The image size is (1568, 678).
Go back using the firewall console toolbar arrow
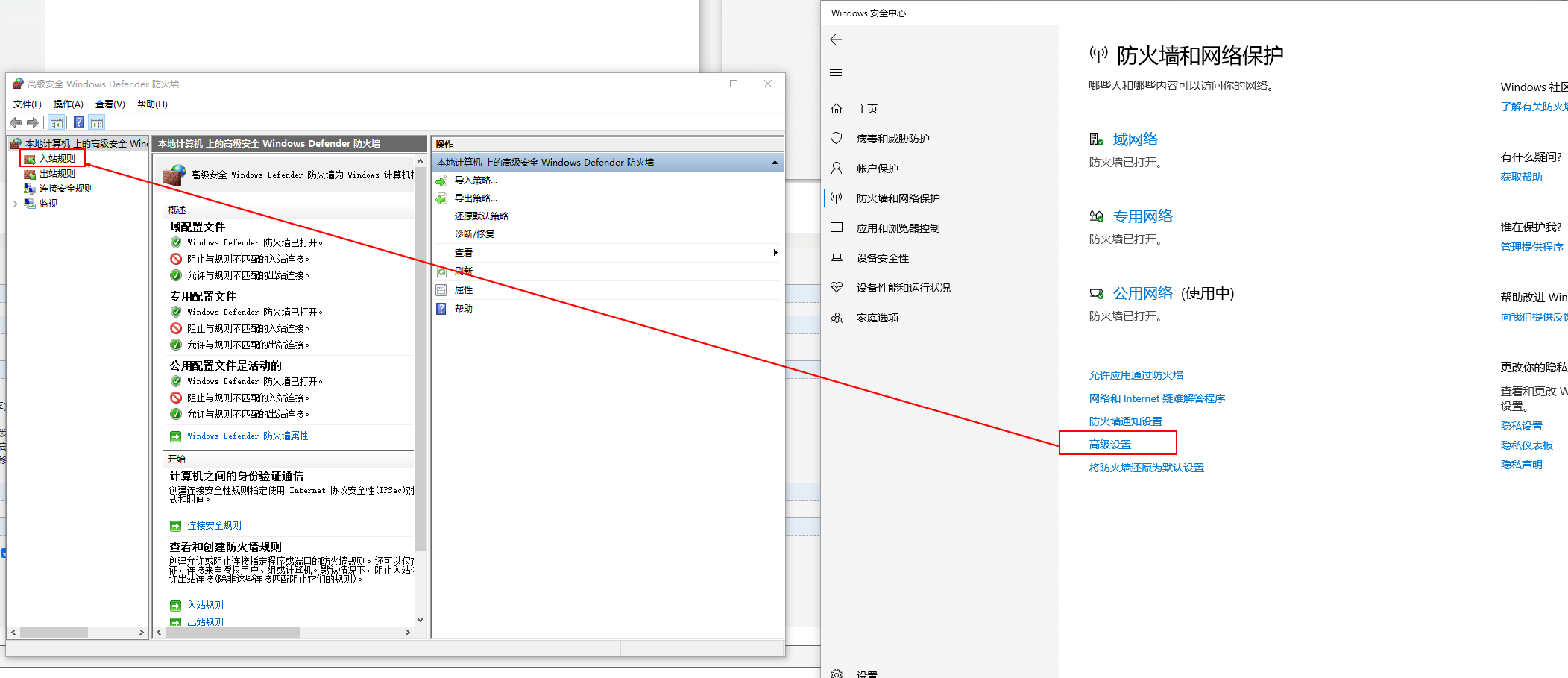(x=16, y=123)
